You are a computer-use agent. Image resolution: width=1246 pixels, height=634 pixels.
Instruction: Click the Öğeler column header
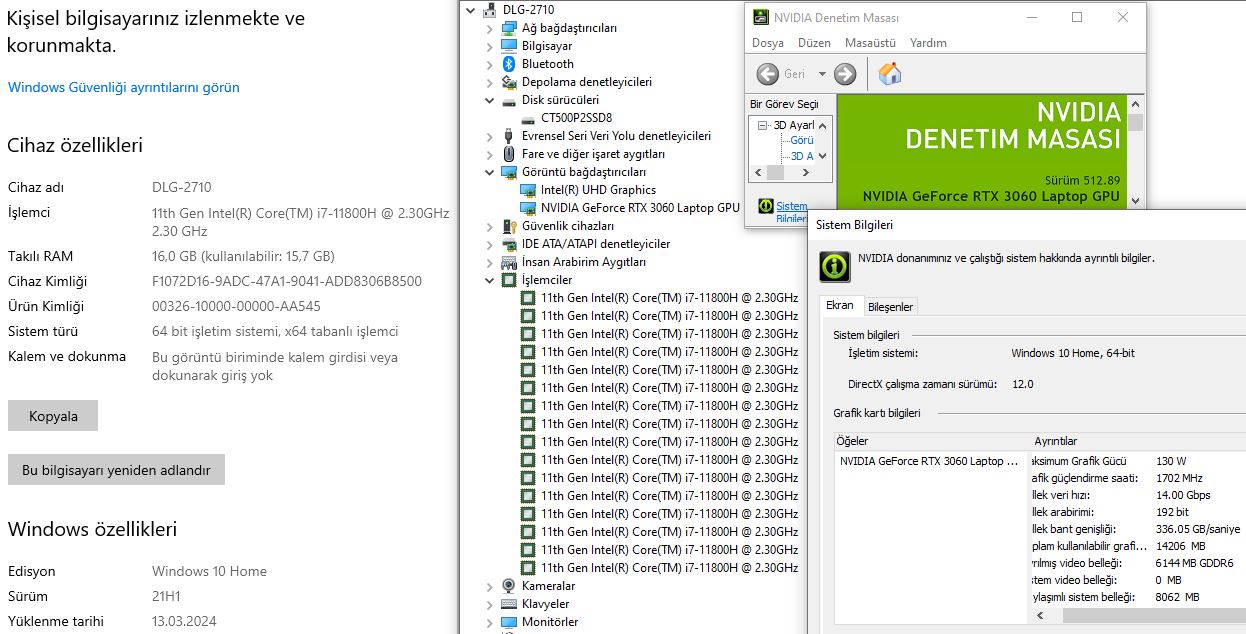(933, 441)
